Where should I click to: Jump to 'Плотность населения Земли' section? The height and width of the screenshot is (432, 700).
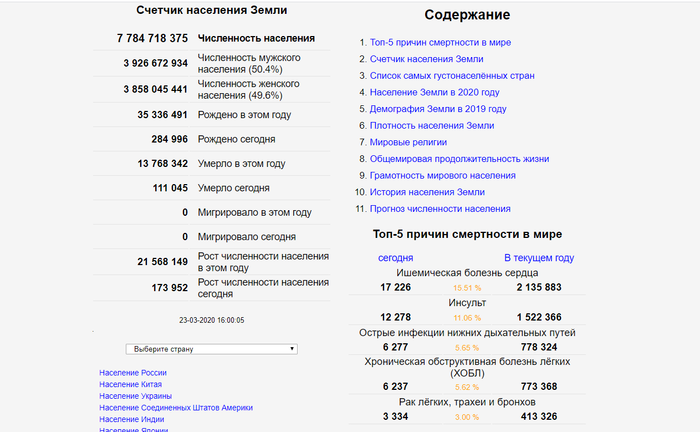(x=432, y=125)
